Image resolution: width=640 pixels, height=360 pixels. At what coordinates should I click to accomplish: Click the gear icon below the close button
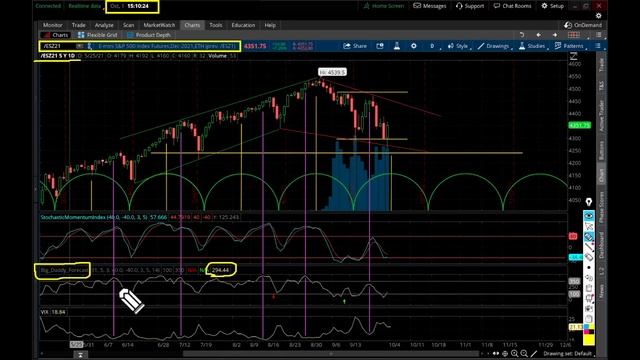click(x=598, y=16)
